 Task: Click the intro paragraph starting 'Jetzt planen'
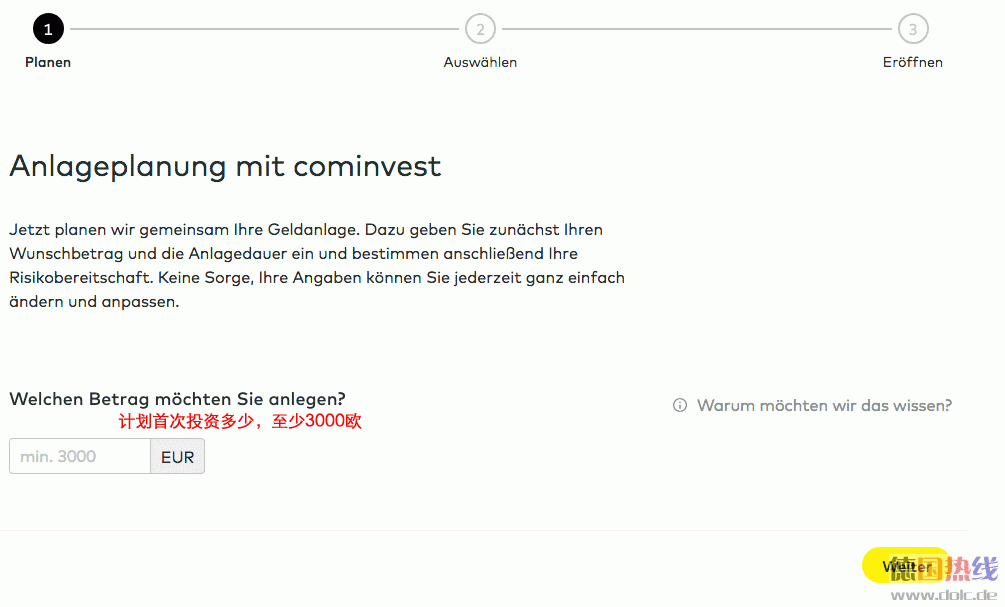(x=317, y=265)
